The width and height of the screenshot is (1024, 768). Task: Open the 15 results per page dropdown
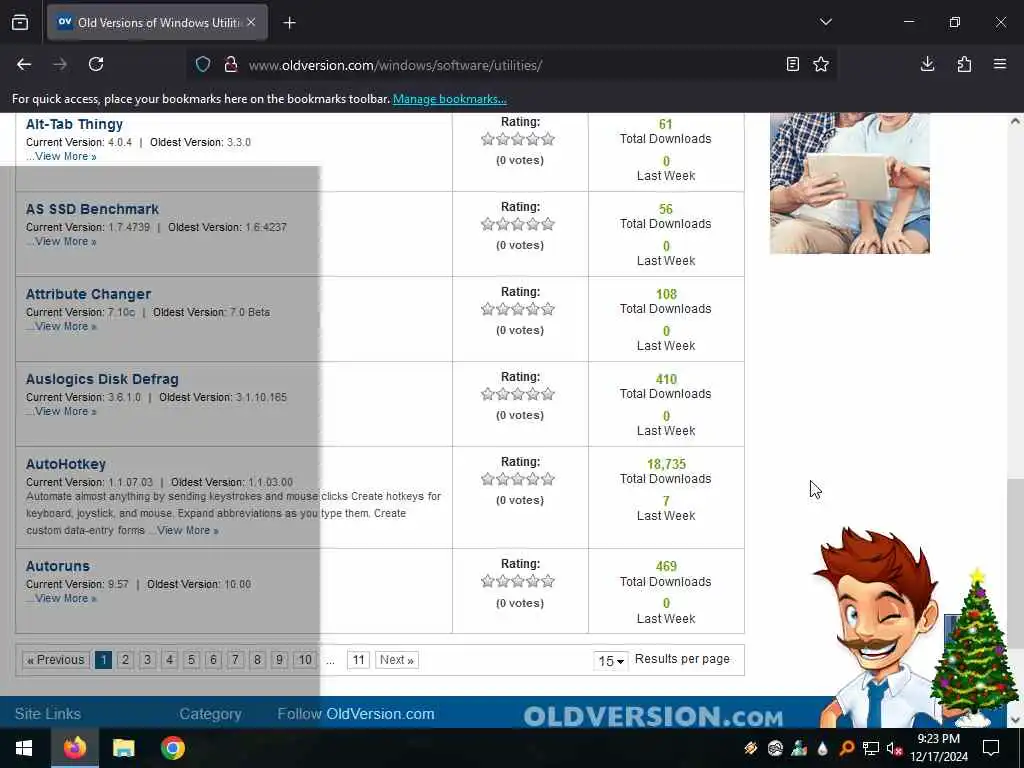pyautogui.click(x=611, y=661)
